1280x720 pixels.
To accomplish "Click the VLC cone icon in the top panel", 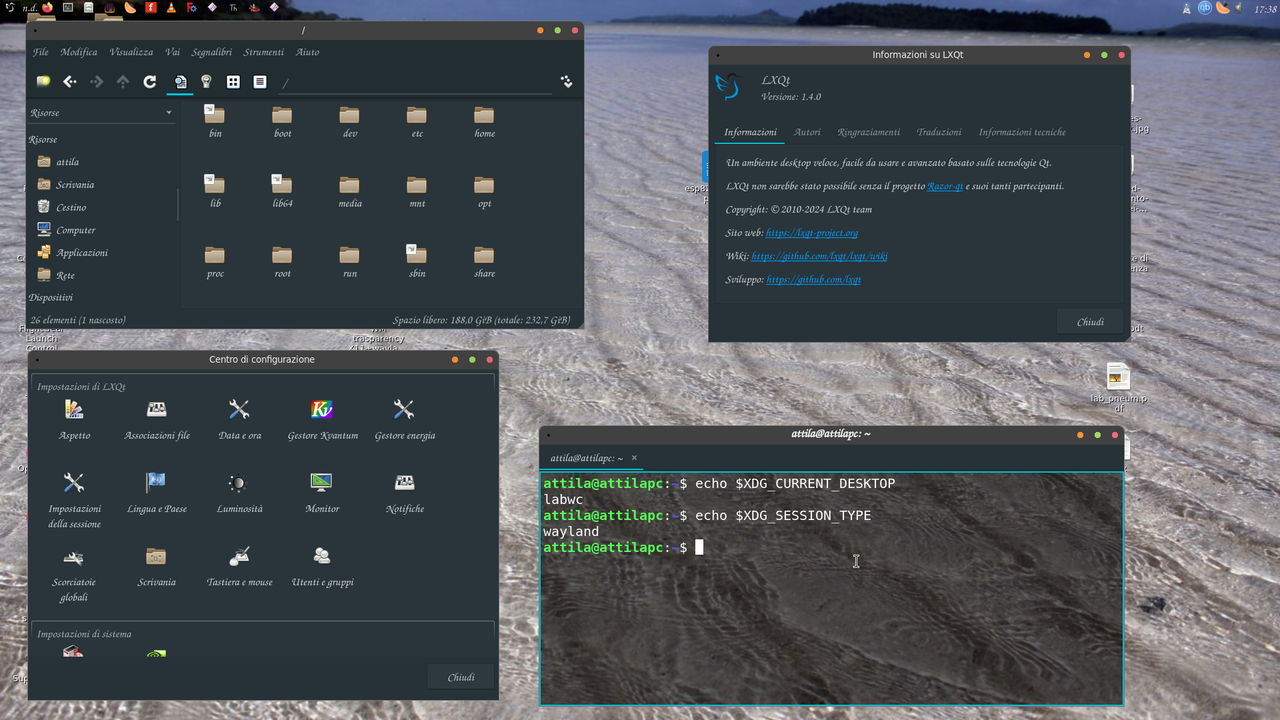I will click(x=172, y=7).
